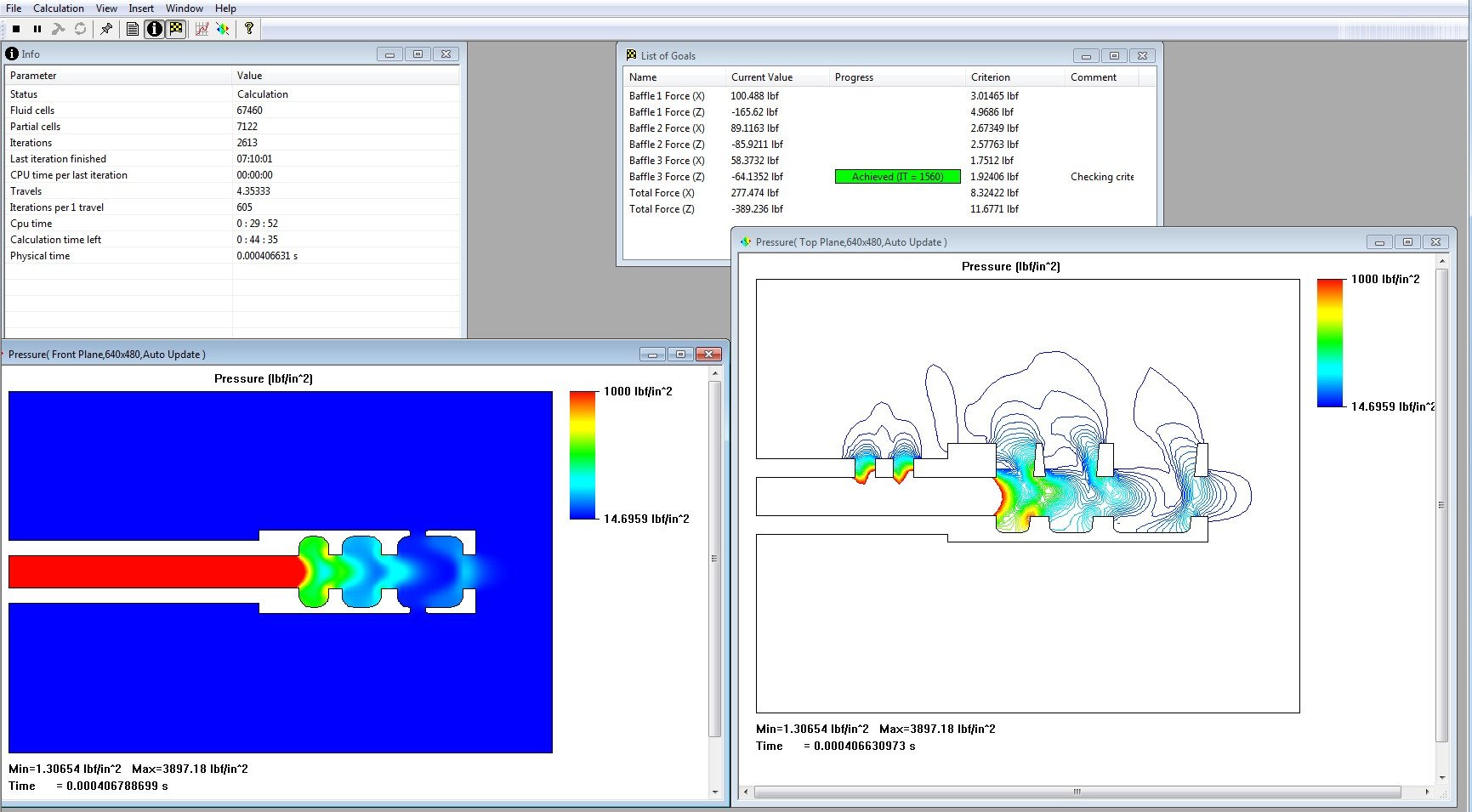
Task: Click the pin icon on the toolbar
Action: 105,28
